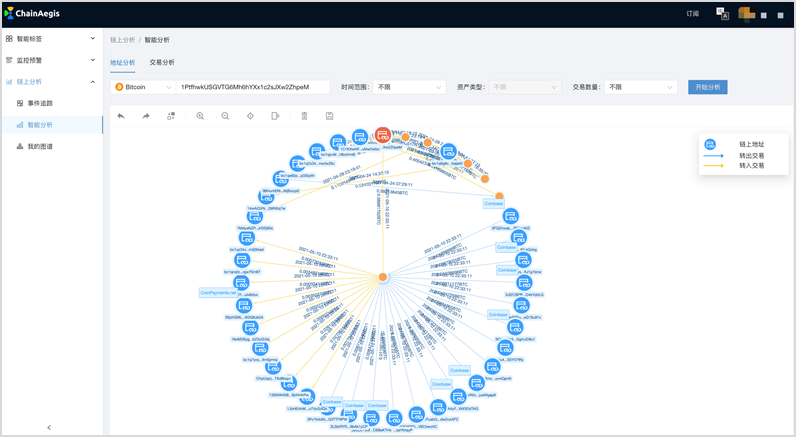Image resolution: width=796 pixels, height=437 pixels.
Task: Collapse the sidebar with left arrow
Action: (49, 427)
